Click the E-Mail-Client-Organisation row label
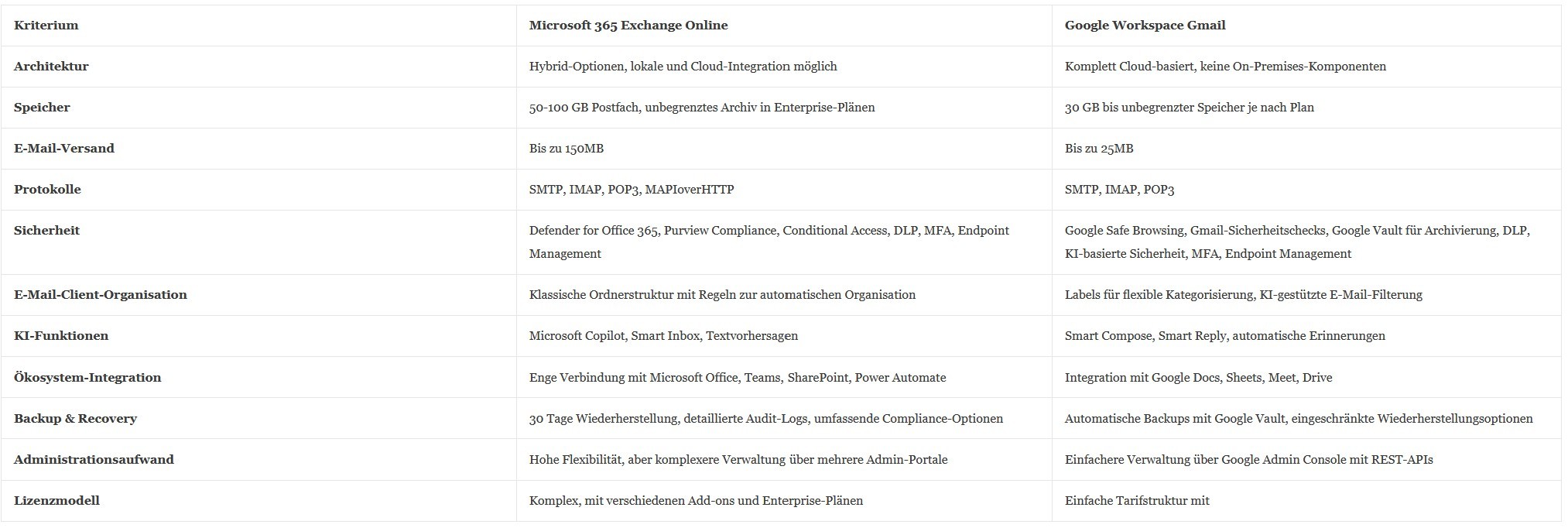This screenshot has width=1568, height=528. 101,295
